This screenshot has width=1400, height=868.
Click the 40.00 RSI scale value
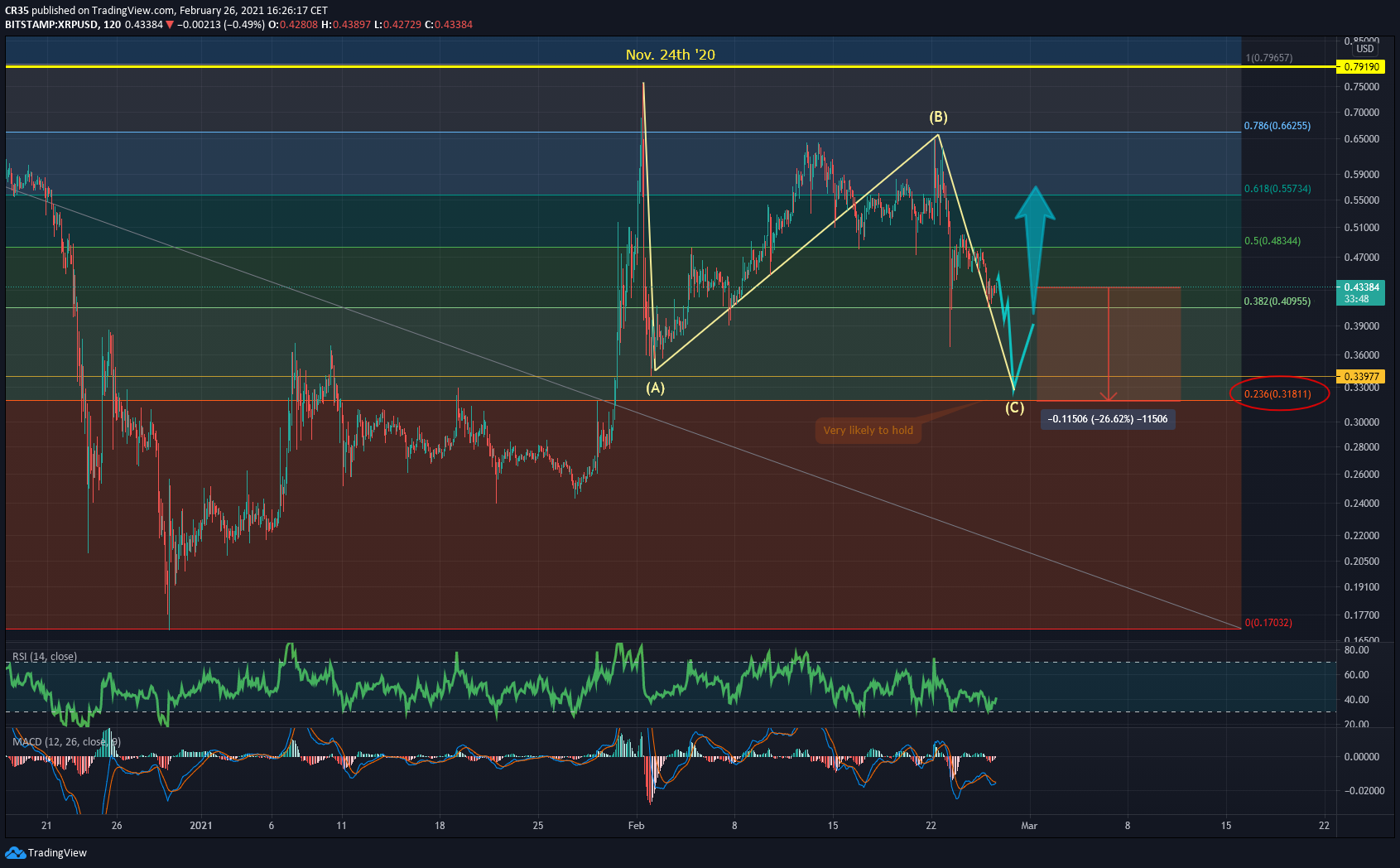click(1356, 700)
